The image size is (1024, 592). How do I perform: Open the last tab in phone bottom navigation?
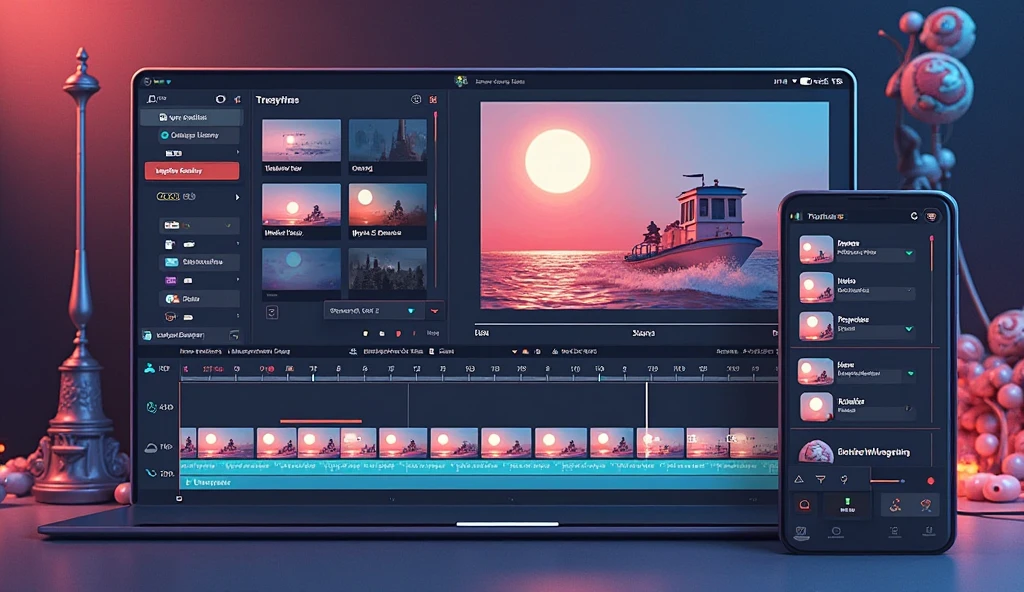pyautogui.click(x=928, y=532)
